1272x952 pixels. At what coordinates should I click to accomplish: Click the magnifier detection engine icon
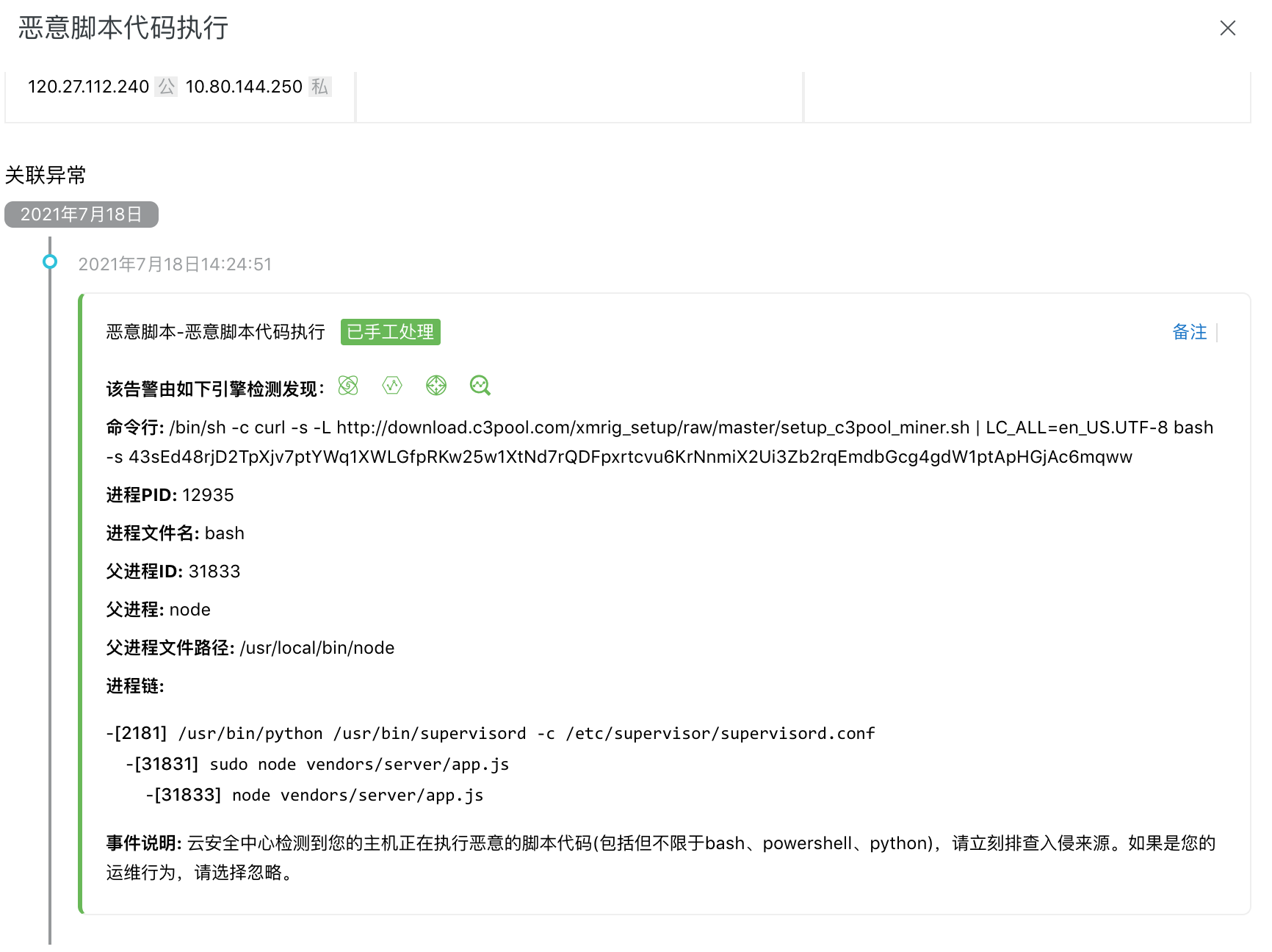pyautogui.click(x=480, y=386)
